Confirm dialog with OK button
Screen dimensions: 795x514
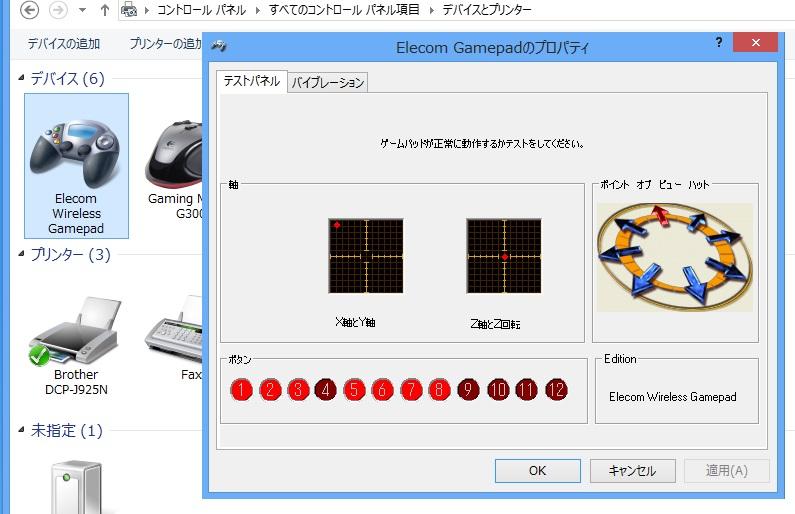537,471
